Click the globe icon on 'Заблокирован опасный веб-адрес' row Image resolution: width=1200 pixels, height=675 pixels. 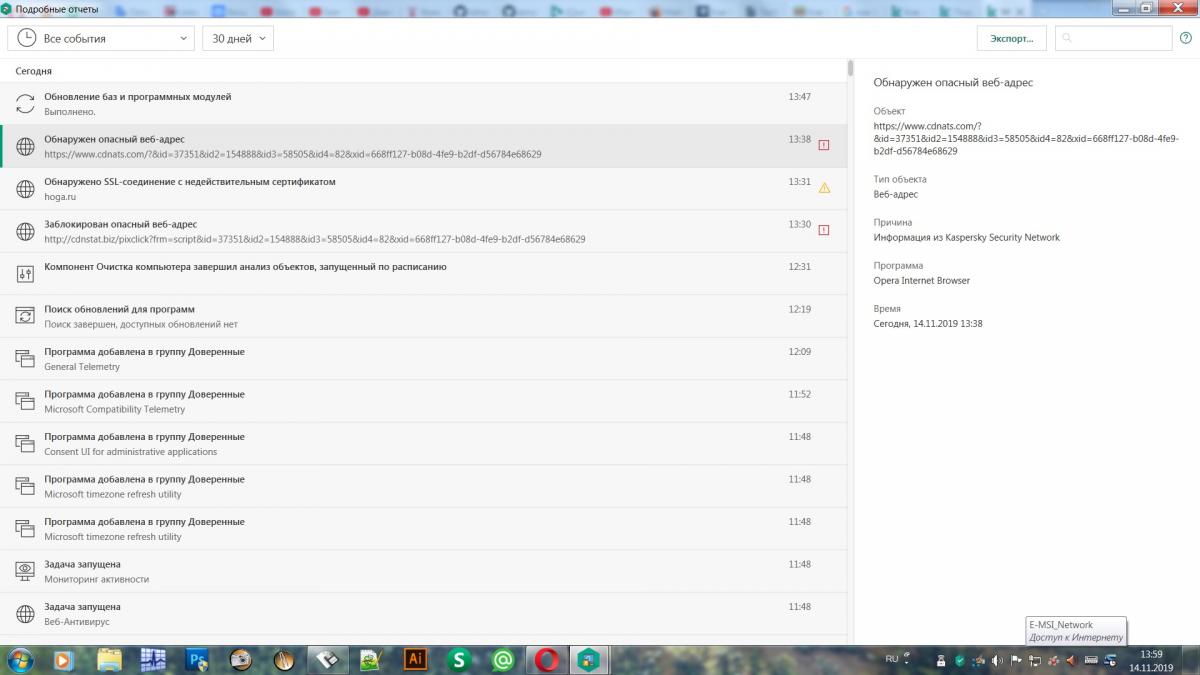[x=25, y=231]
